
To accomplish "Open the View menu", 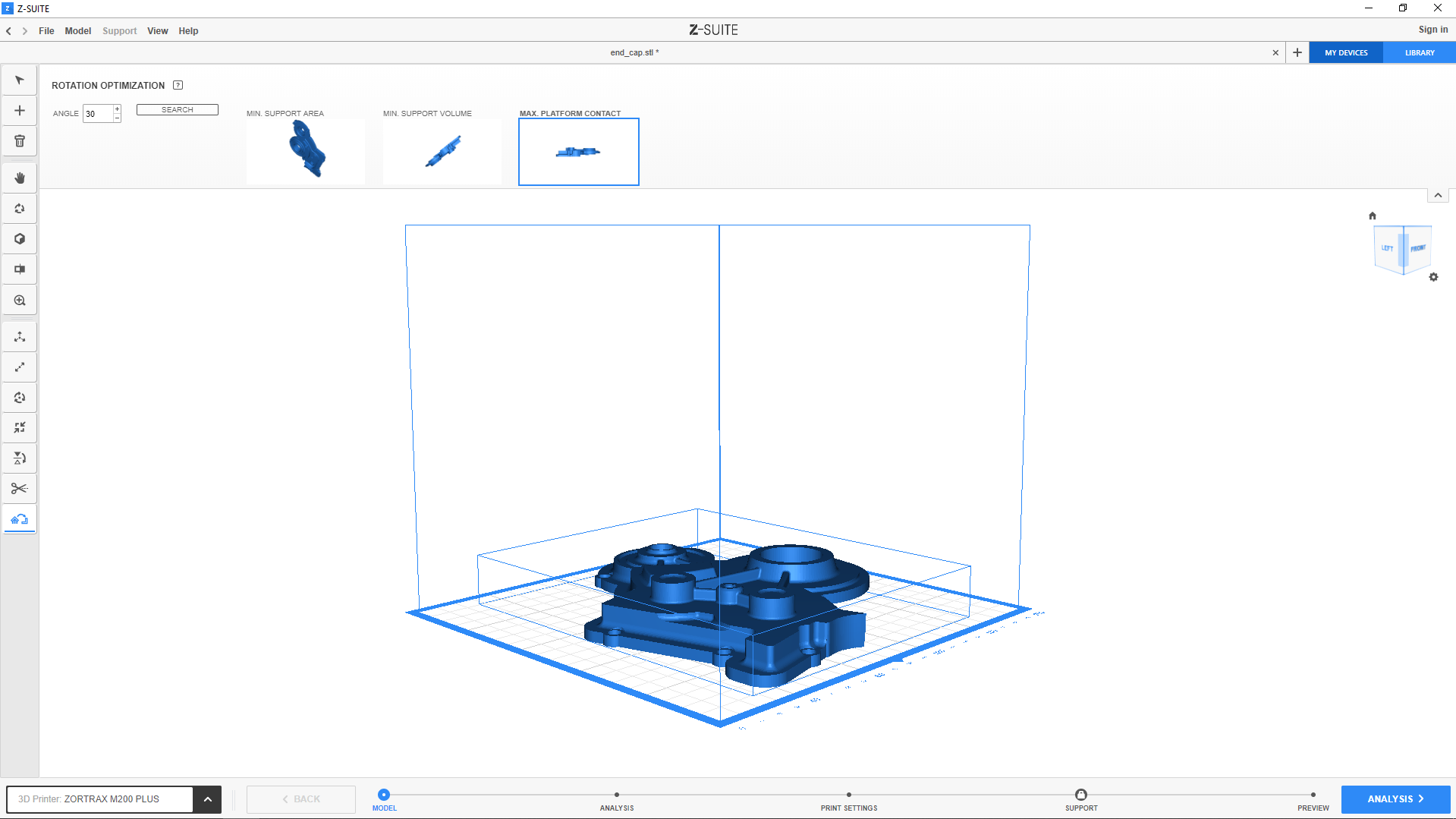I will [x=157, y=31].
